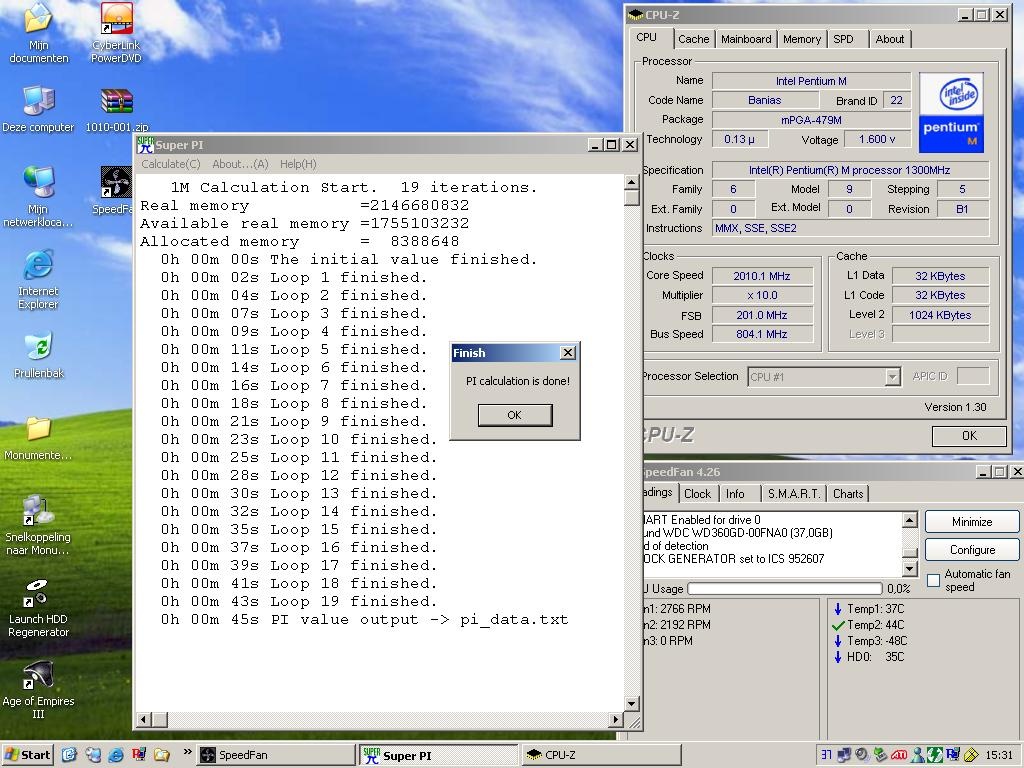1024x768 pixels.
Task: Enable the Automatic fan speed checkbox
Action: coord(934,580)
